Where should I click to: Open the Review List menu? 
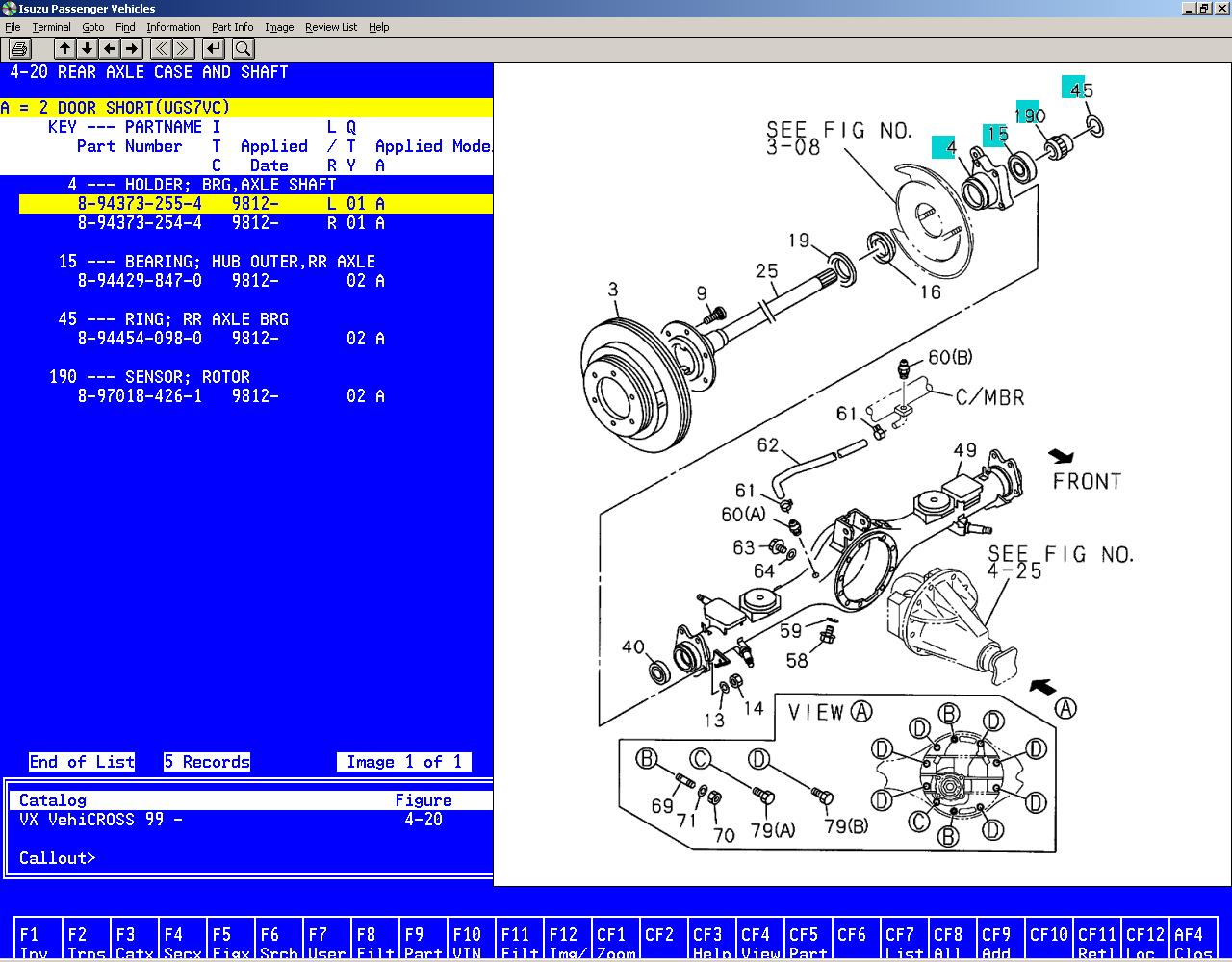click(x=331, y=27)
